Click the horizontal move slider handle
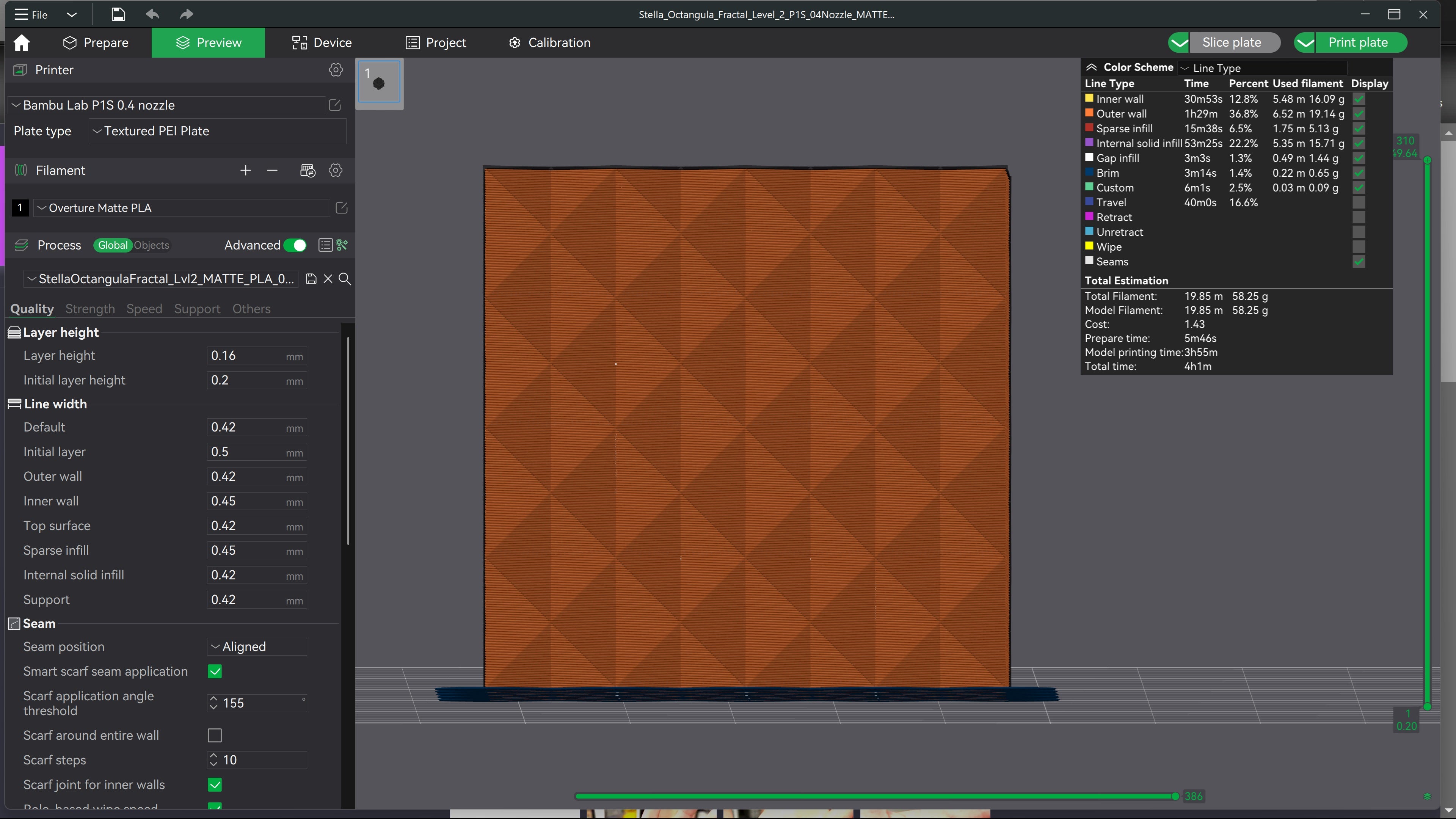1456x819 pixels. tap(1175, 796)
